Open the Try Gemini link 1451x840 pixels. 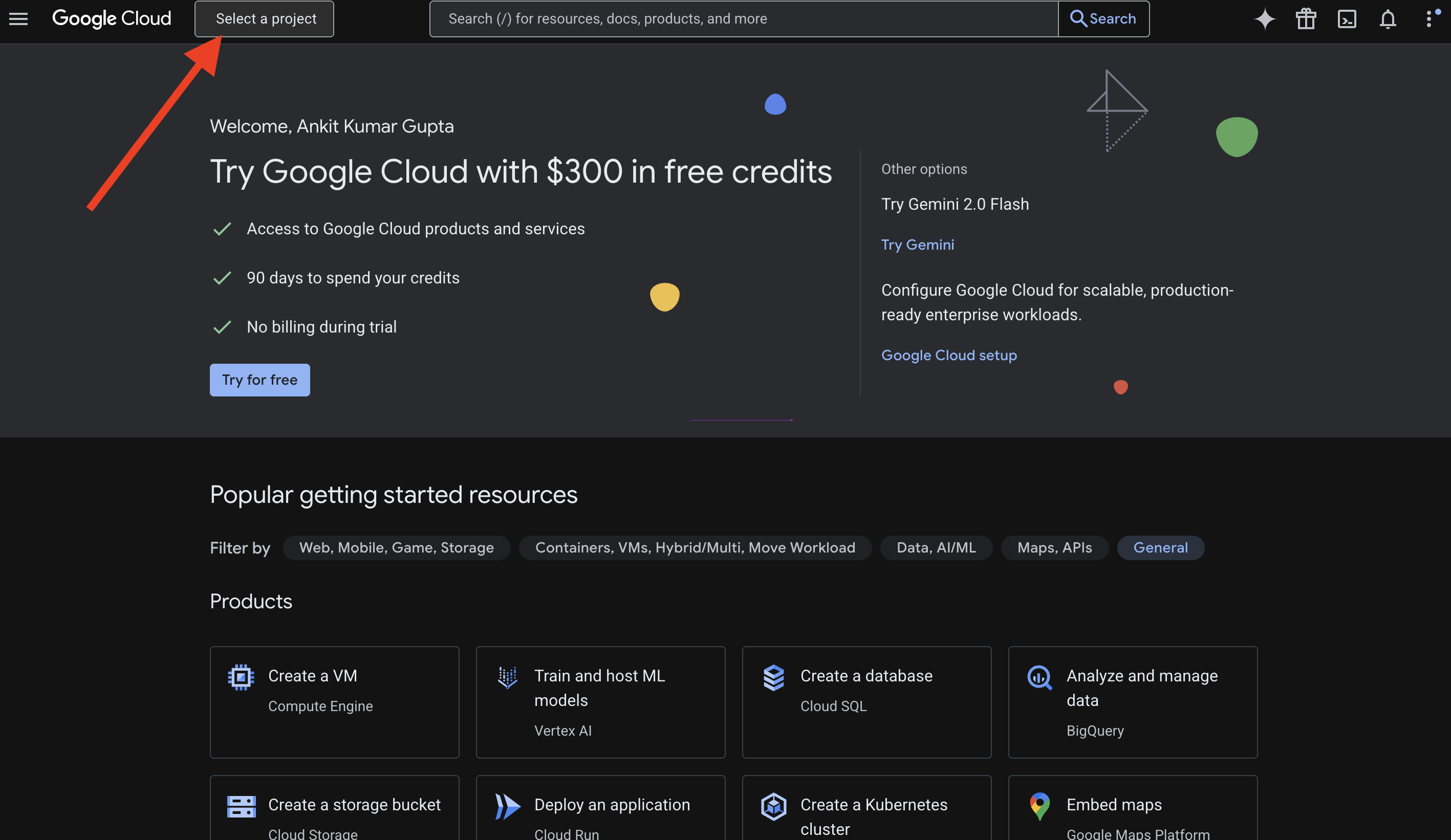(917, 245)
